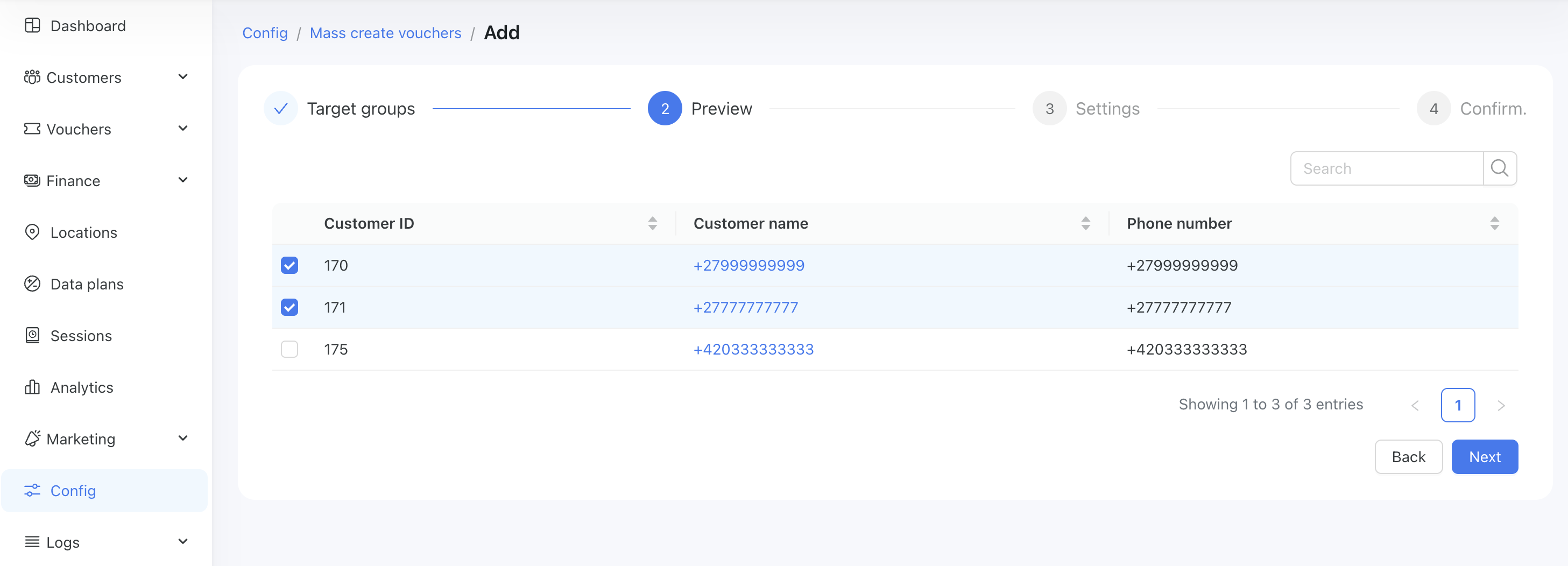Sort table by Customer name arrows
The image size is (1568, 566).
pyautogui.click(x=1085, y=223)
